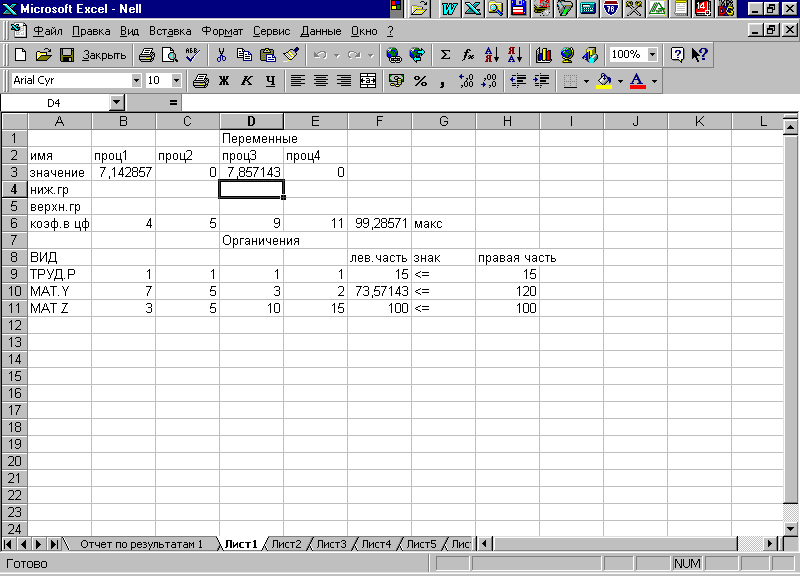800x576 pixels.
Task: Sort ascending with the А-Я arrow icon
Action: [491, 55]
